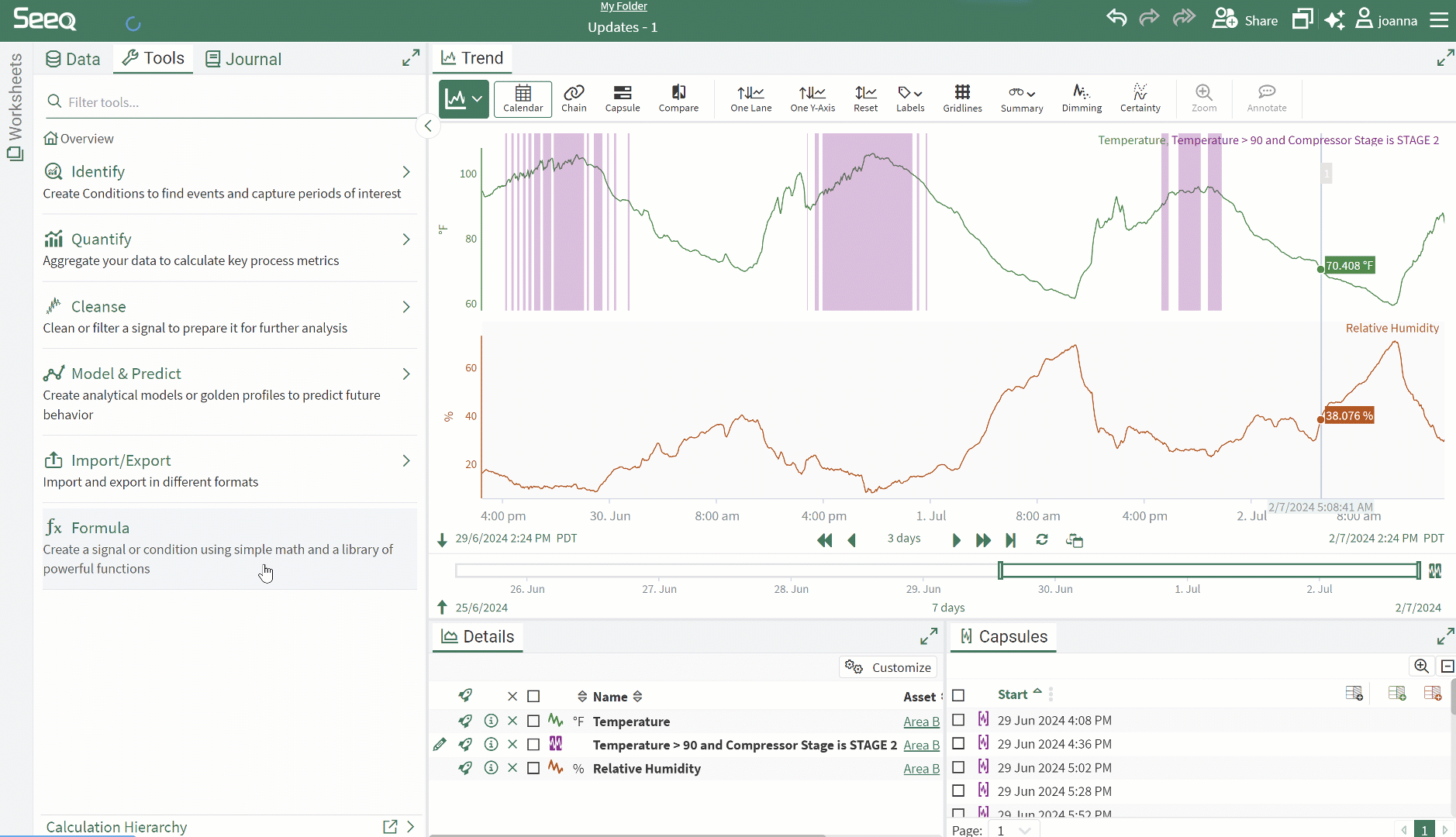
Task: Step forward with the playback advance arrow
Action: 956,540
